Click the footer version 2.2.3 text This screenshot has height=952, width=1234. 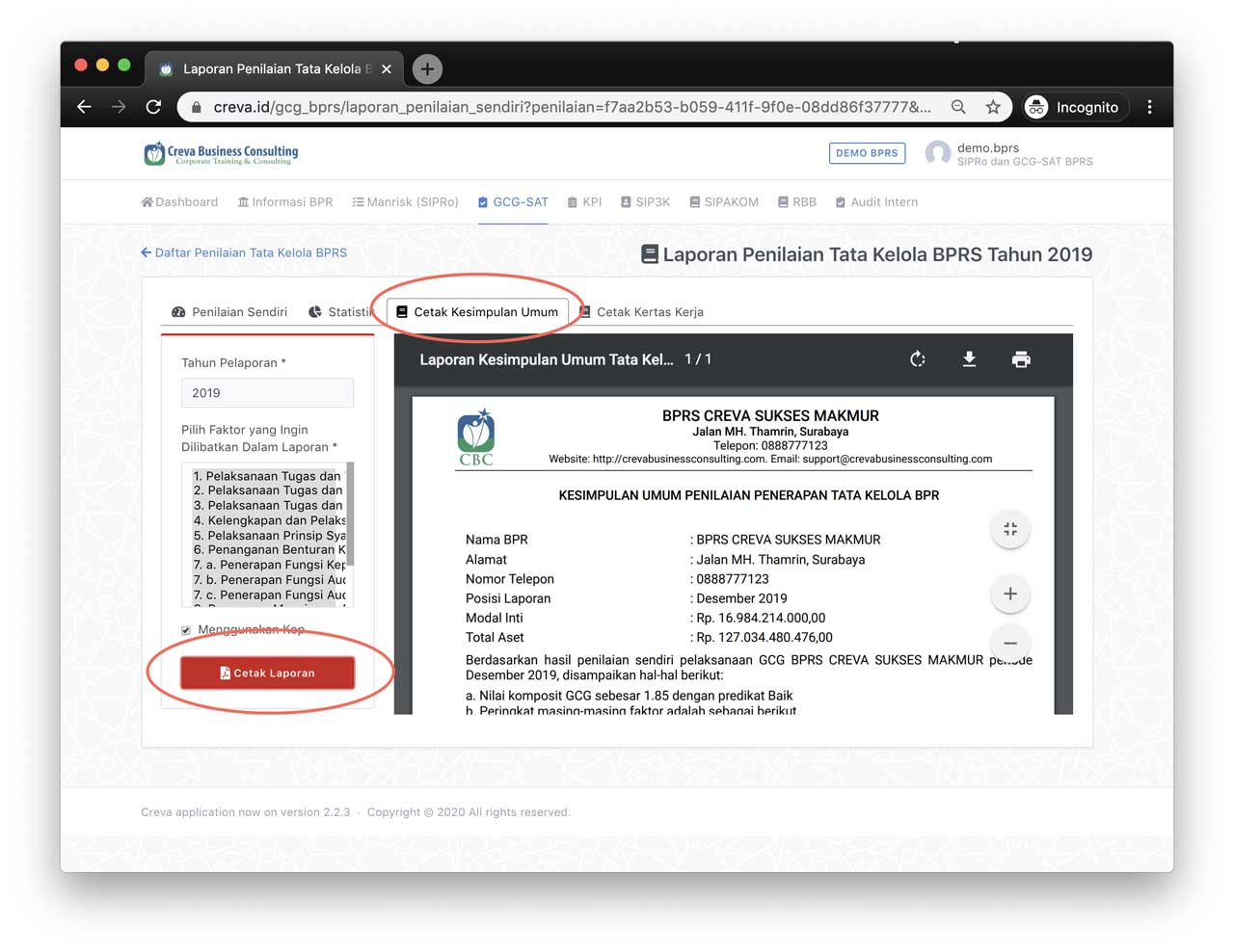click(246, 812)
